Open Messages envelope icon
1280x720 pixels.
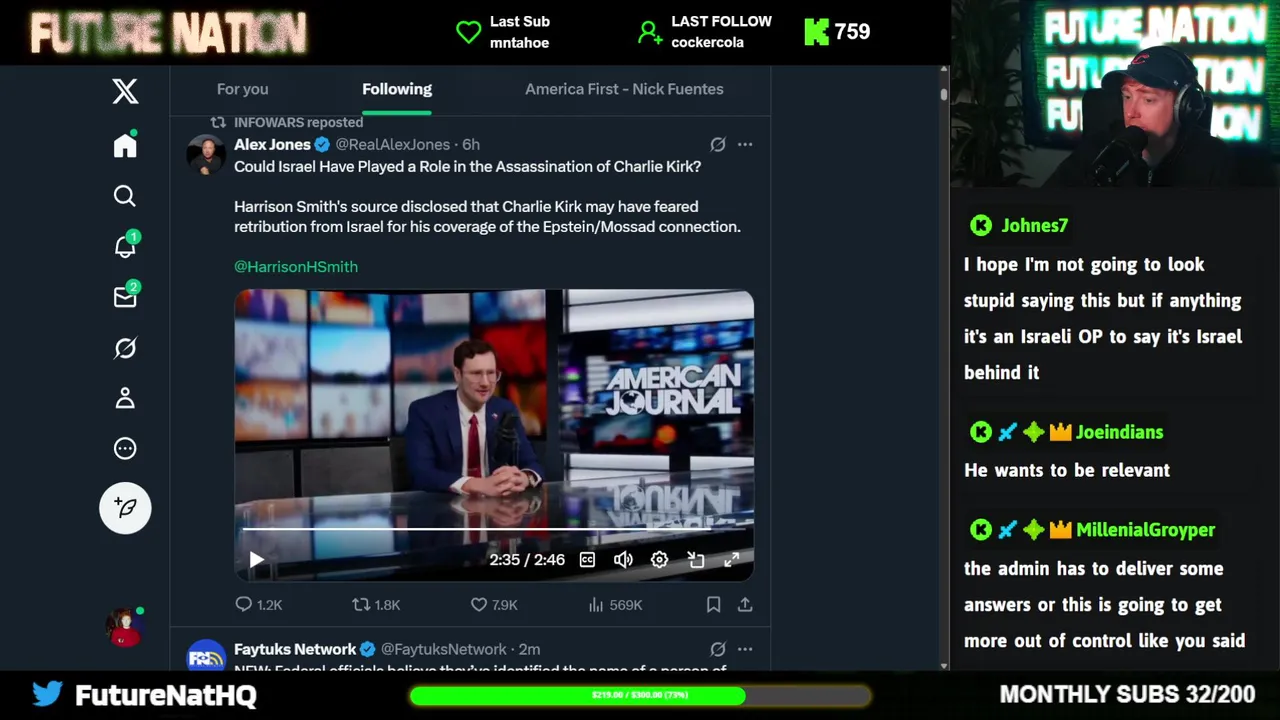pos(125,297)
